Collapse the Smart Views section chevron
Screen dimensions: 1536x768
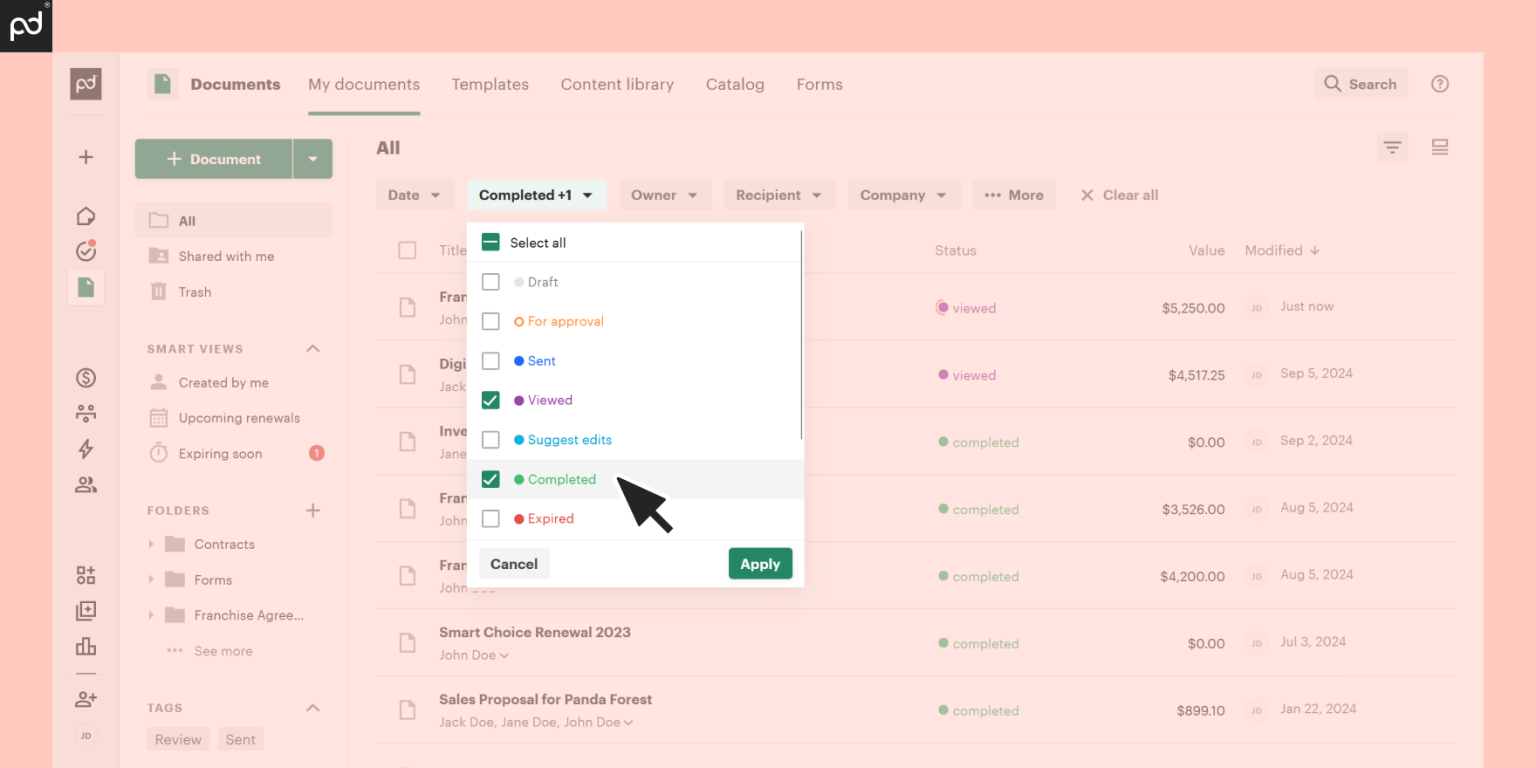click(313, 349)
